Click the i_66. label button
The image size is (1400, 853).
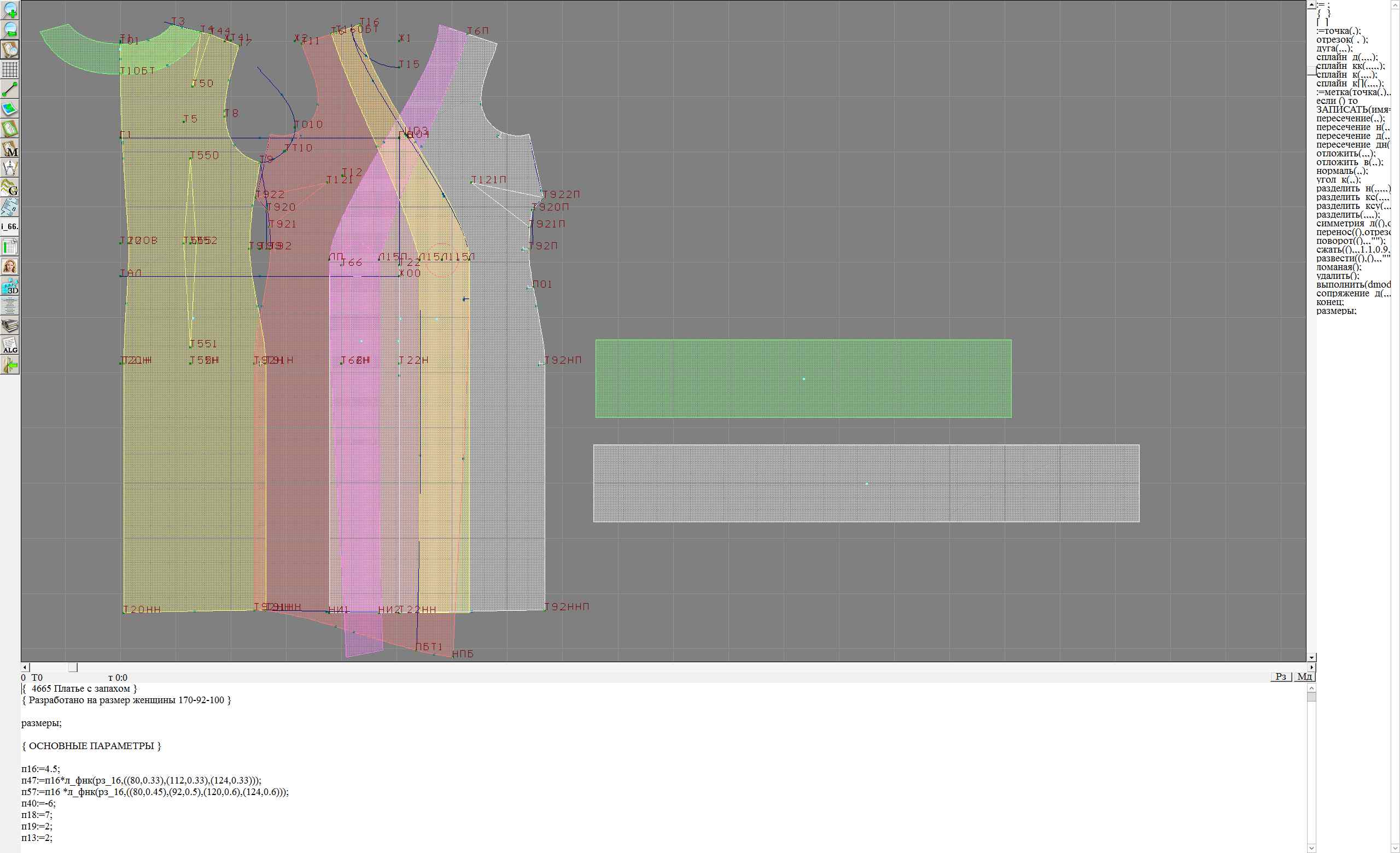click(x=10, y=226)
